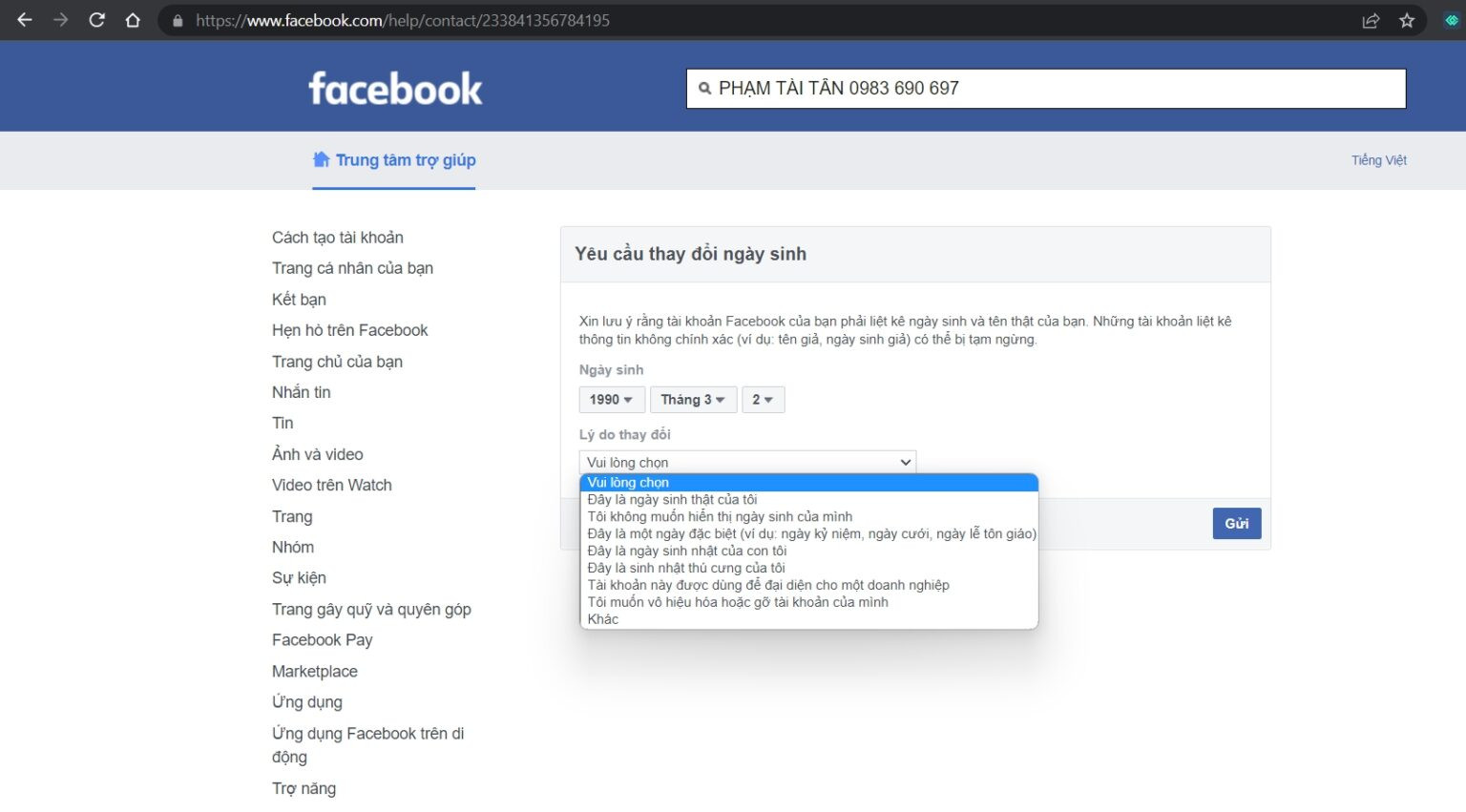The width and height of the screenshot is (1466, 812).
Task: Collapse the Lý do thay đổi select box
Action: click(747, 463)
